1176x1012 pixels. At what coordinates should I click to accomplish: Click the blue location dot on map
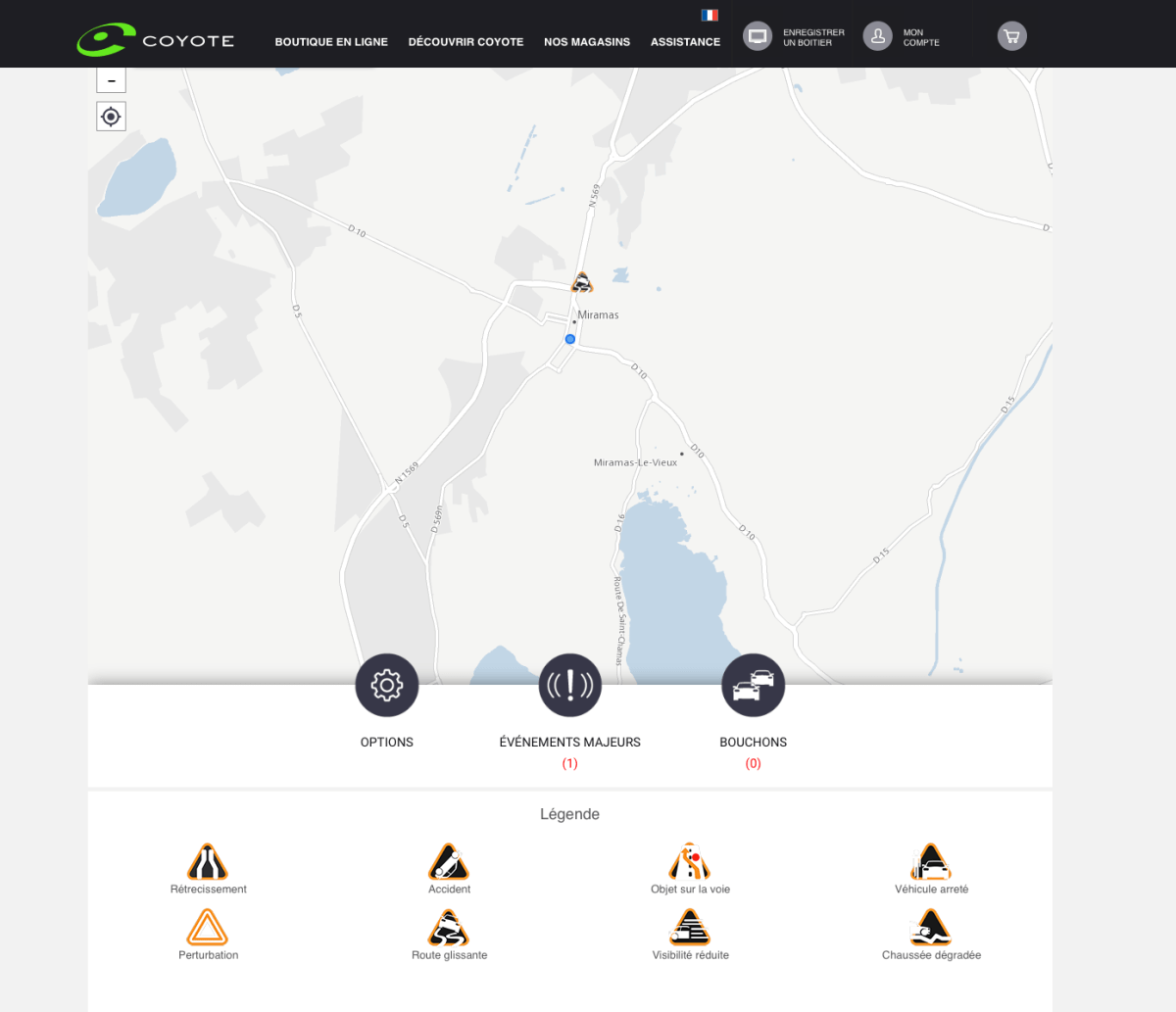pos(569,339)
